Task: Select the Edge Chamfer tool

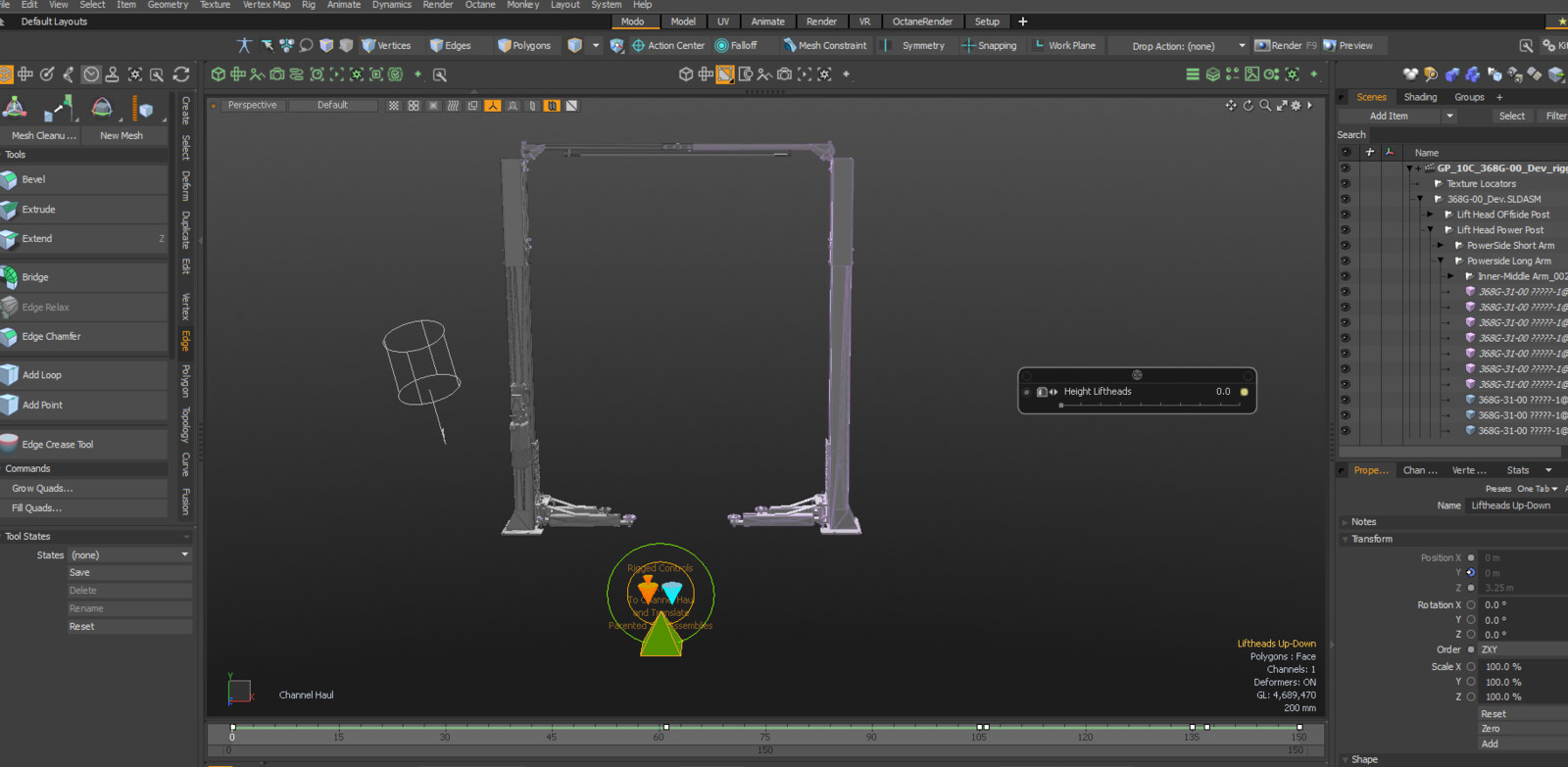Action: click(x=83, y=337)
